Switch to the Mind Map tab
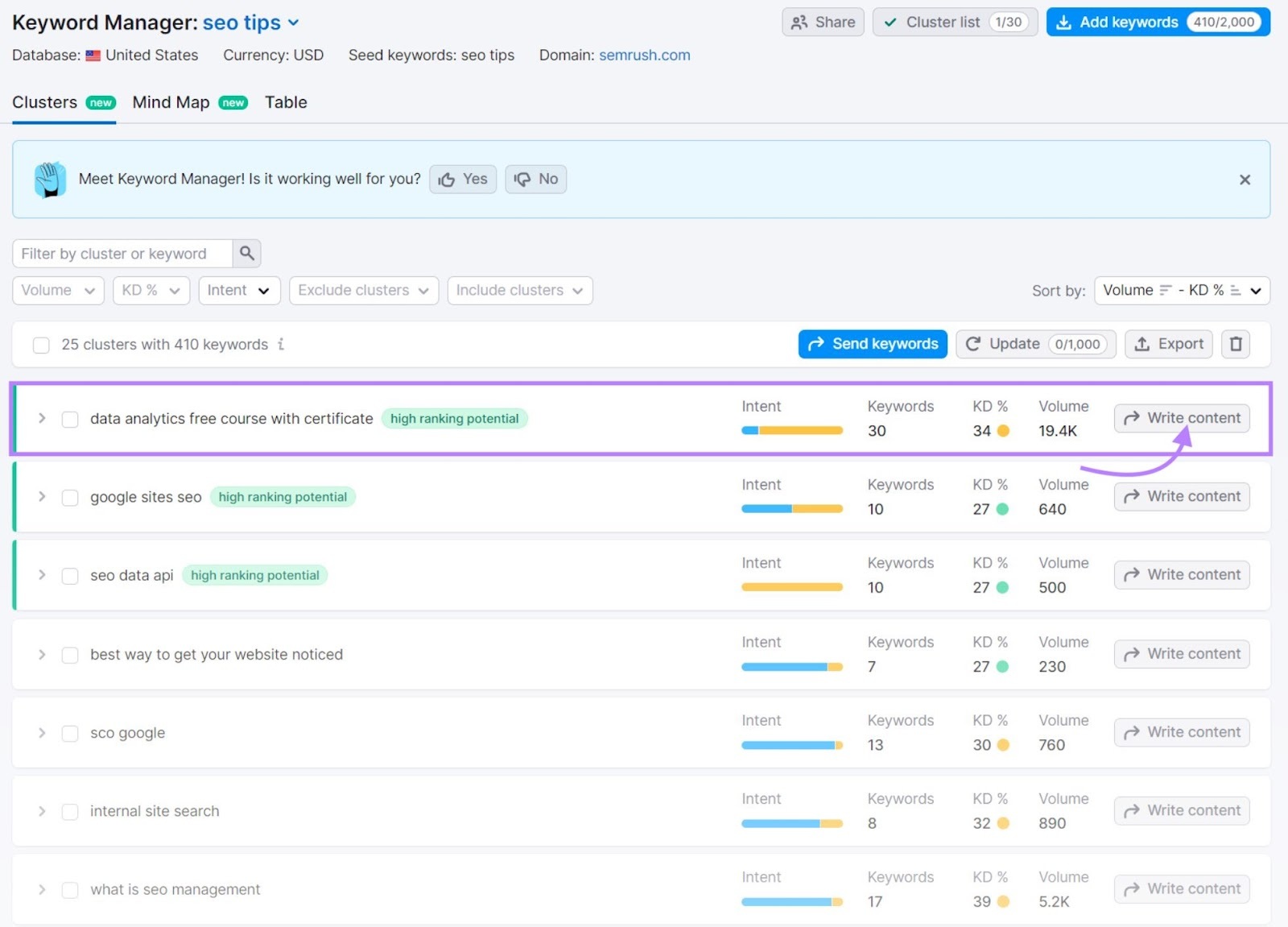The height and width of the screenshot is (927, 1288). point(171,102)
